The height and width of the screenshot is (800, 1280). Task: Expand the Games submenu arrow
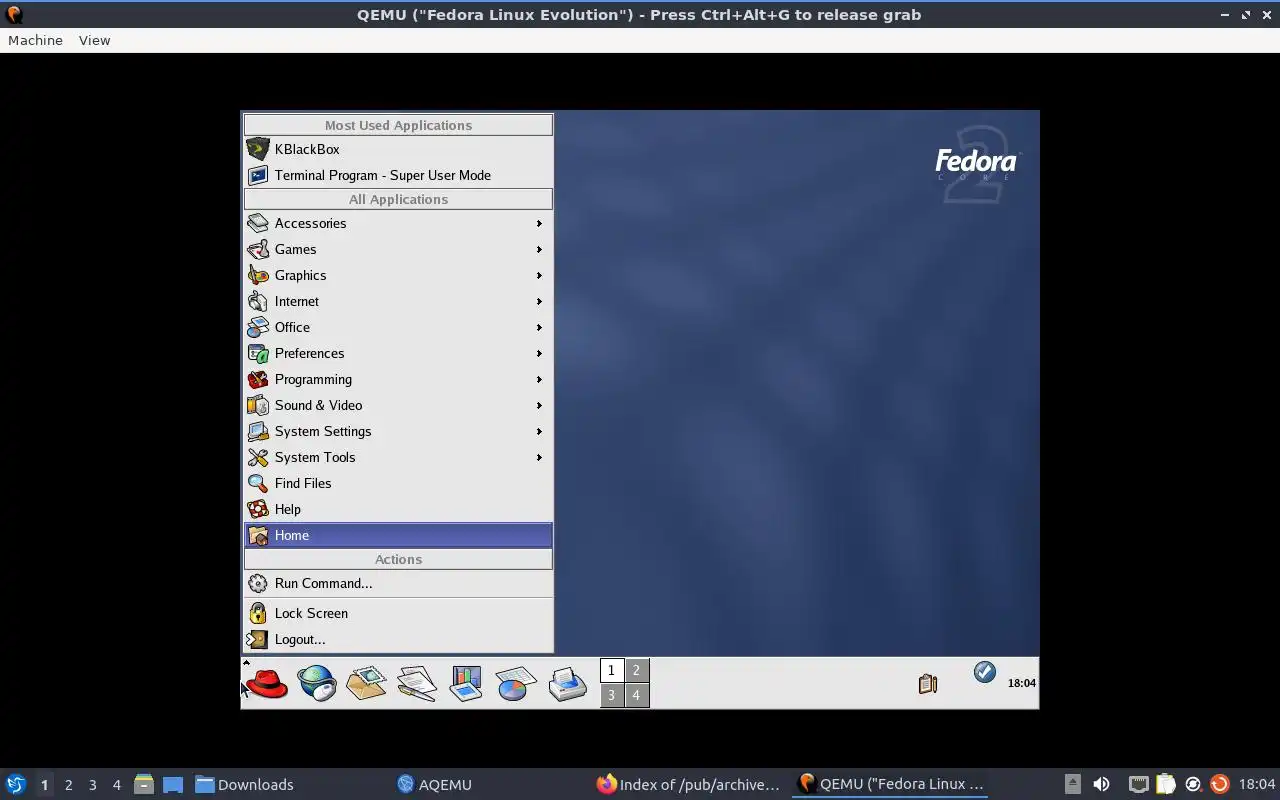tap(539, 249)
